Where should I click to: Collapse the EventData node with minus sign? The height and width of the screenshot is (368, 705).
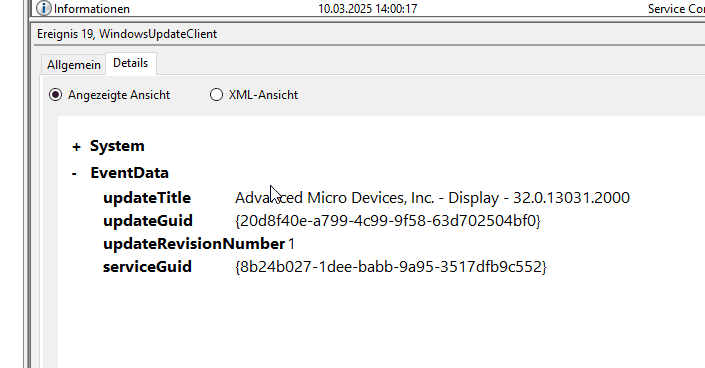[x=74, y=173]
